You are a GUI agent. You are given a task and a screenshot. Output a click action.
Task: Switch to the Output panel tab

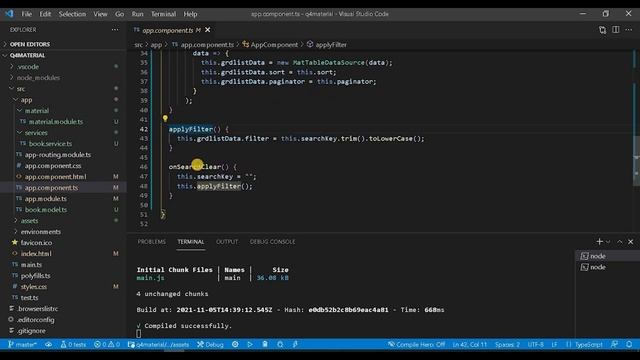pyautogui.click(x=227, y=242)
